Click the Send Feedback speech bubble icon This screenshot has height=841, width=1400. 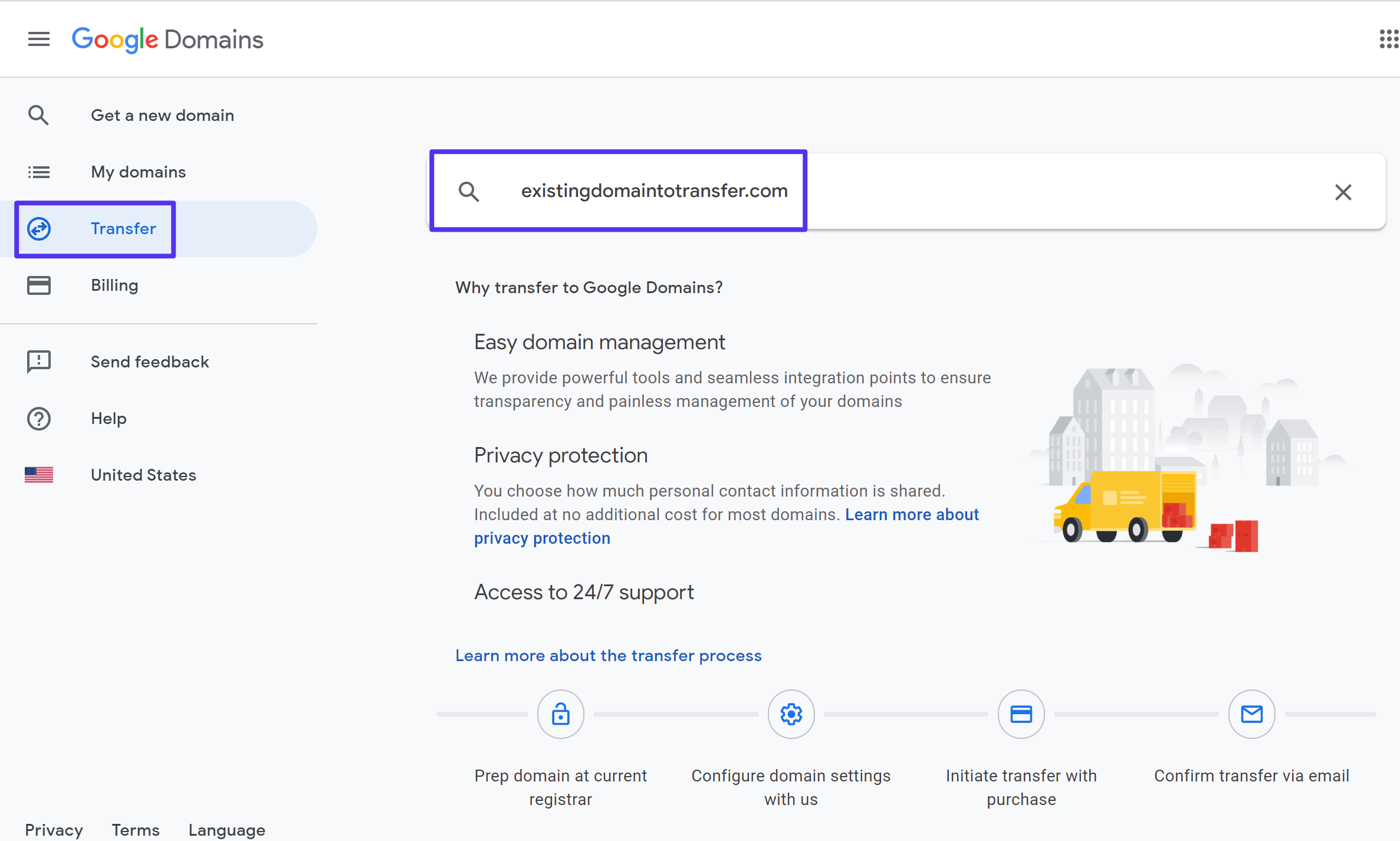point(37,361)
